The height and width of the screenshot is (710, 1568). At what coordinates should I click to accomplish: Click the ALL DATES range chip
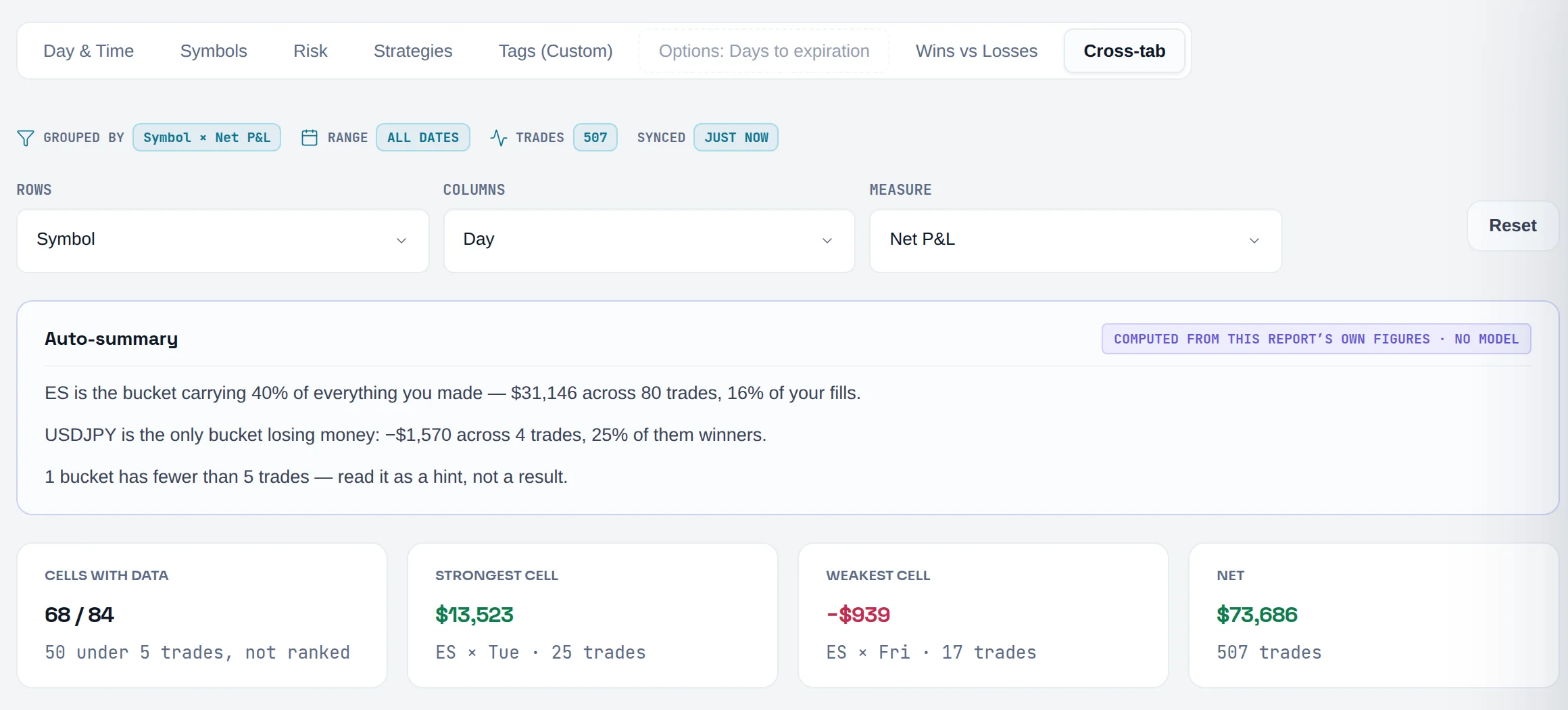click(423, 137)
